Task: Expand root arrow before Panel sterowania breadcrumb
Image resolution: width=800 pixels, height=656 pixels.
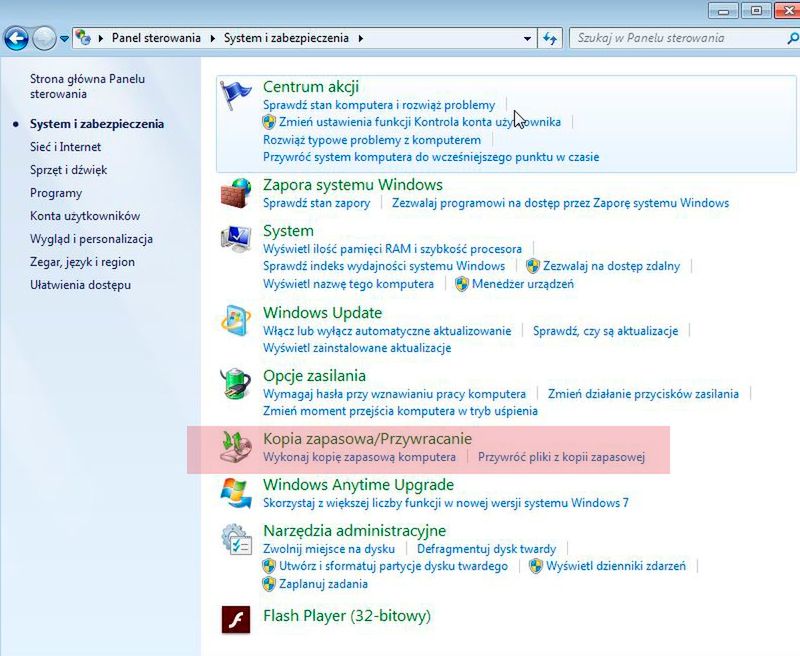Action: click(101, 38)
